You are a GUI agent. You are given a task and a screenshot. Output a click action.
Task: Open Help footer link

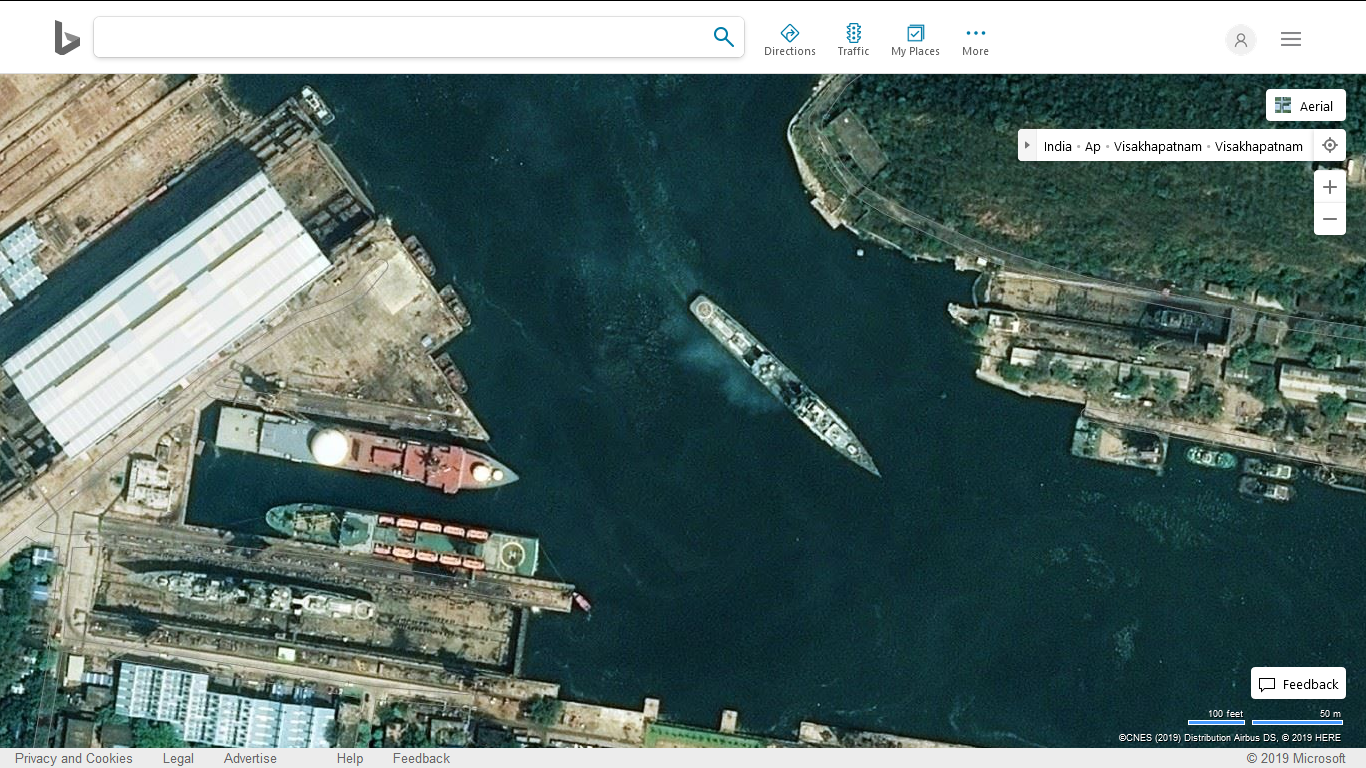point(350,758)
